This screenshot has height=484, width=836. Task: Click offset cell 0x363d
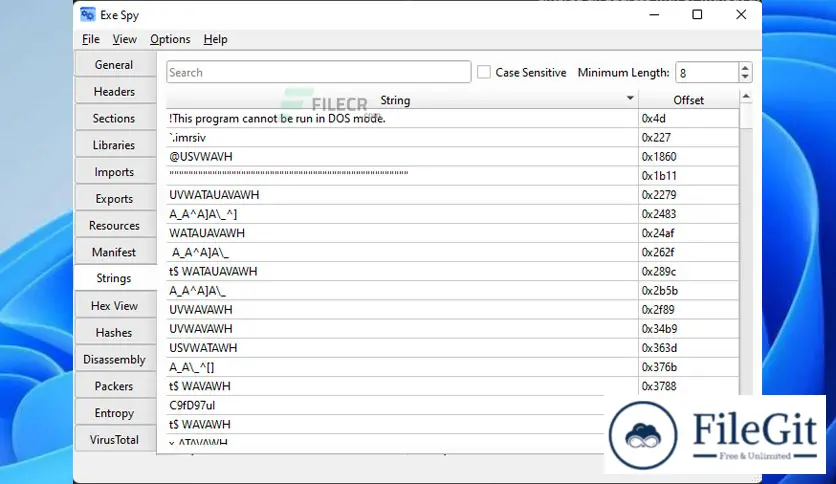tap(688, 348)
